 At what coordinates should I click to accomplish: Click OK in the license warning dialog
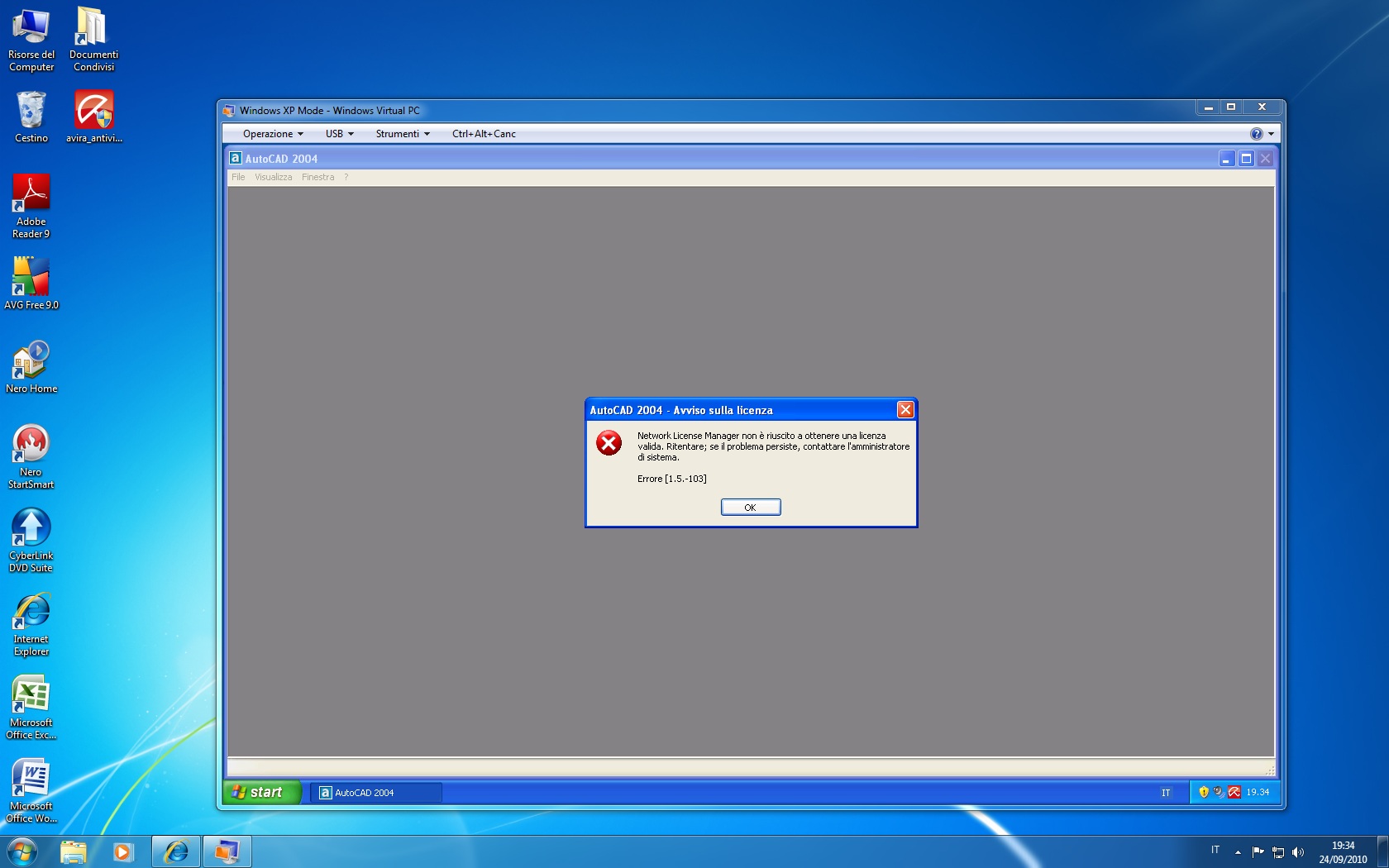(x=750, y=508)
